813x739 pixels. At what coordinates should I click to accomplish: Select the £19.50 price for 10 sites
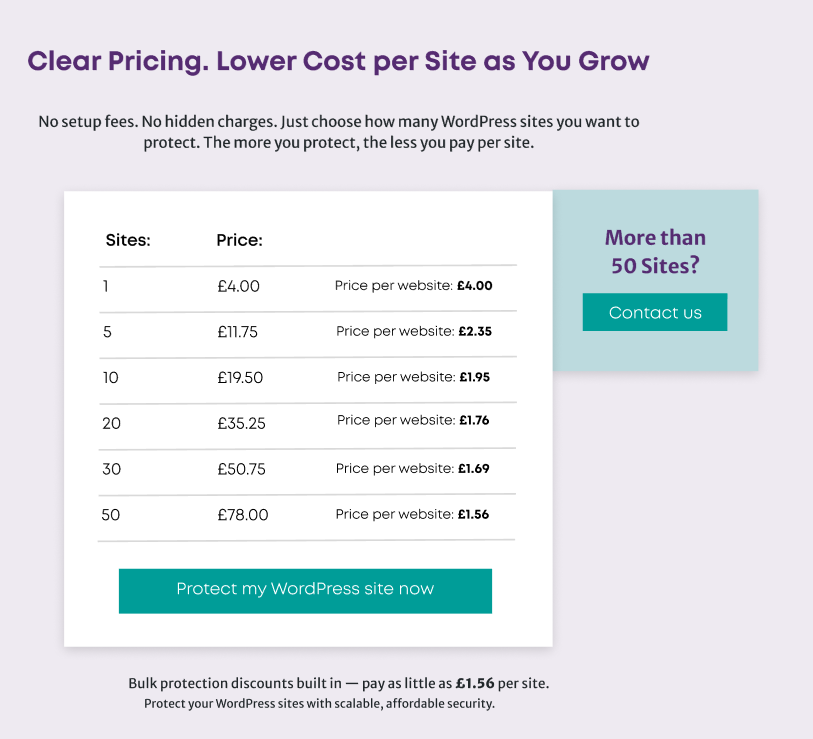(240, 378)
